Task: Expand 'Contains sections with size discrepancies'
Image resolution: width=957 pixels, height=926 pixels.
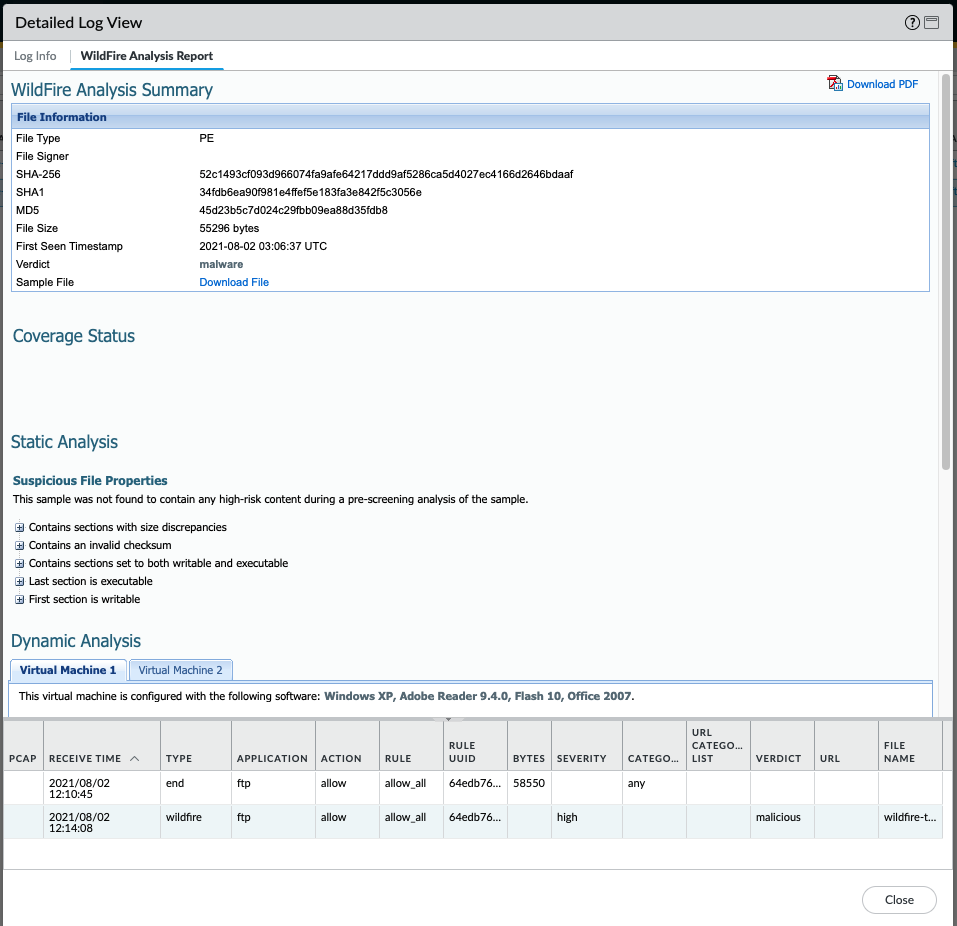Action: click(x=19, y=527)
